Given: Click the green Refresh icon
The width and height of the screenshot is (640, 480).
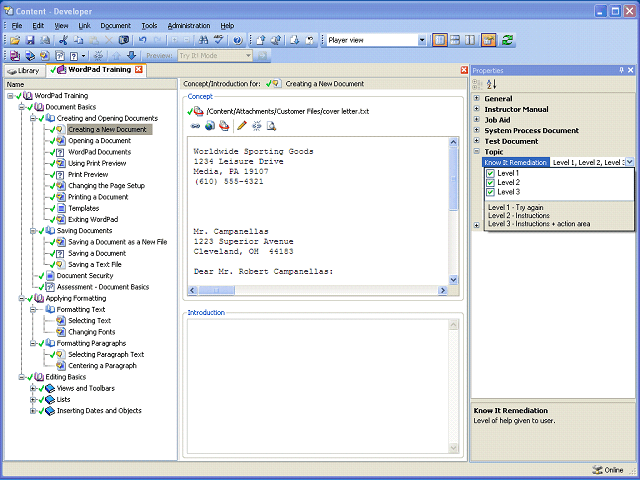Looking at the screenshot, I should click(x=508, y=40).
